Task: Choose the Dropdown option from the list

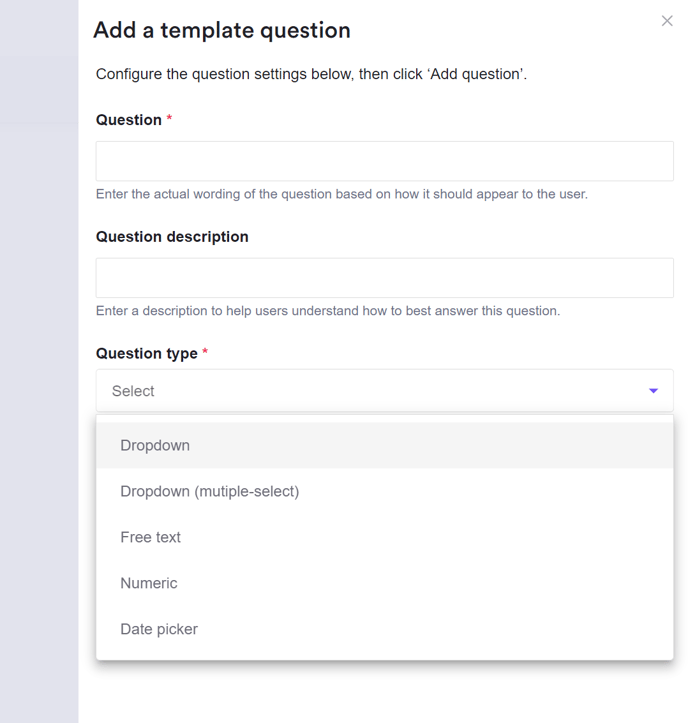Action: pos(155,446)
